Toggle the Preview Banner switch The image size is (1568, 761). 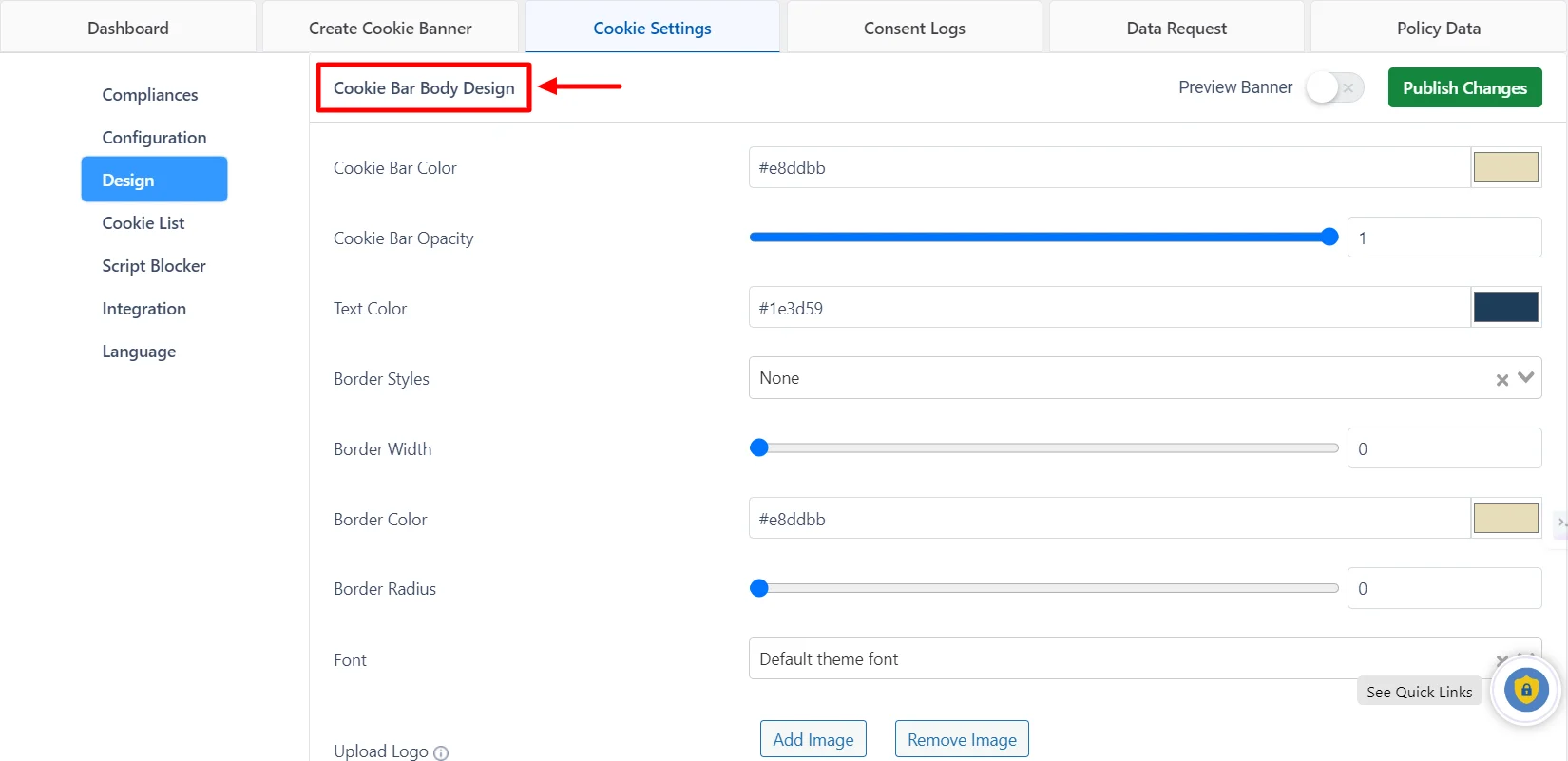[x=1334, y=87]
